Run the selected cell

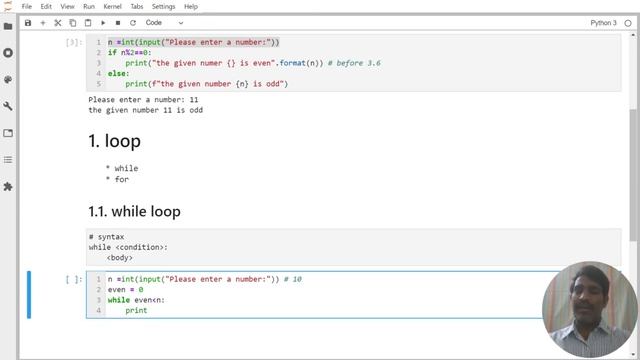pyautogui.click(x=103, y=23)
